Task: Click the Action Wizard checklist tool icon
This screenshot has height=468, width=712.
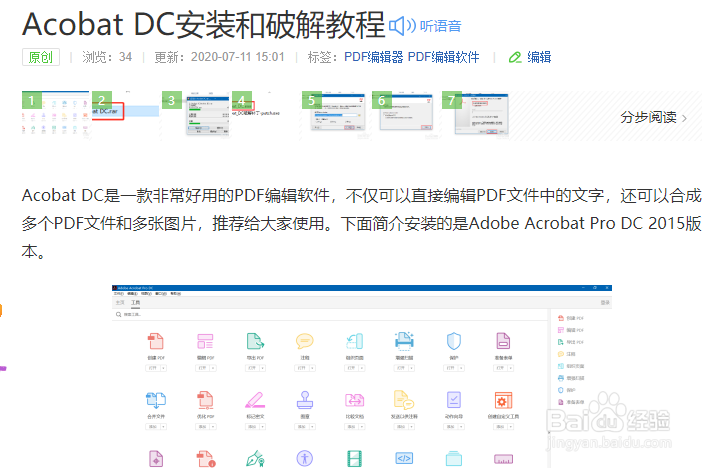Action: click(454, 400)
